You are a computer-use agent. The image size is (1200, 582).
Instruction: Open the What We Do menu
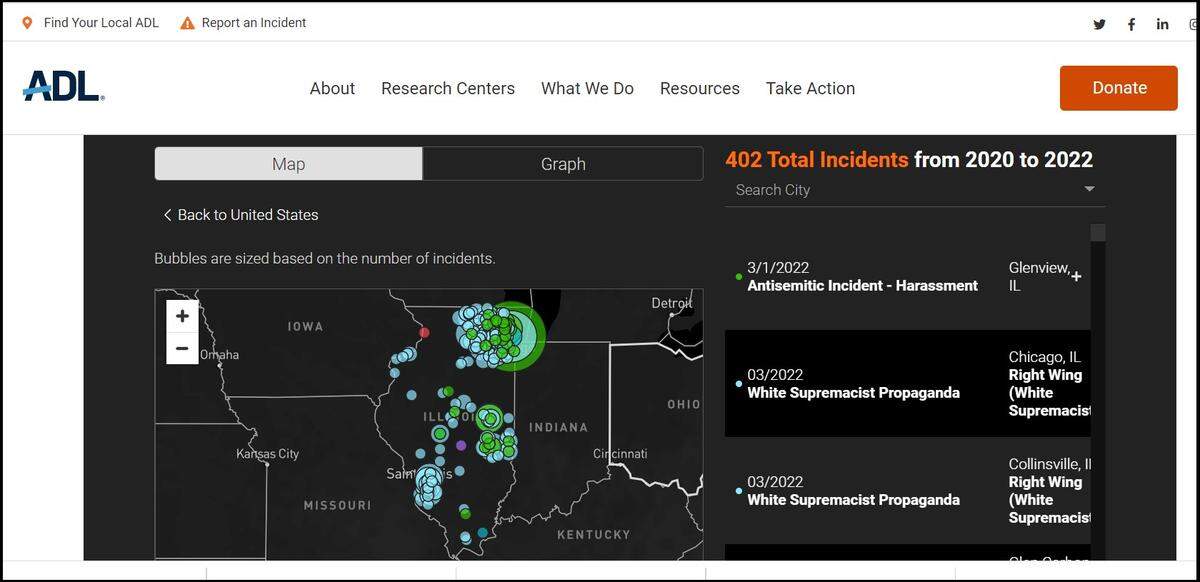click(x=587, y=88)
